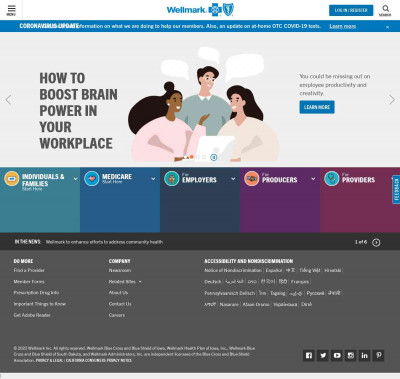Expand the For Producers chevron
This screenshot has width=400, height=379.
(x=313, y=179)
